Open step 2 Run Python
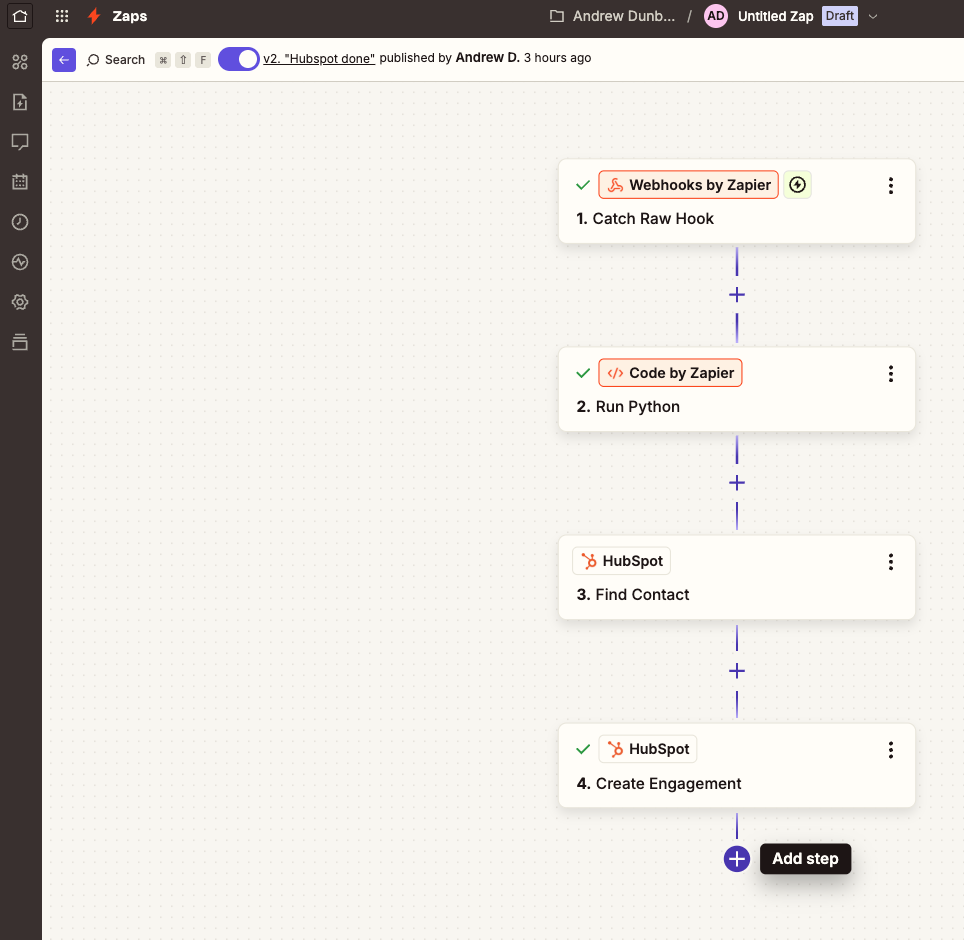 pyautogui.click(x=737, y=389)
